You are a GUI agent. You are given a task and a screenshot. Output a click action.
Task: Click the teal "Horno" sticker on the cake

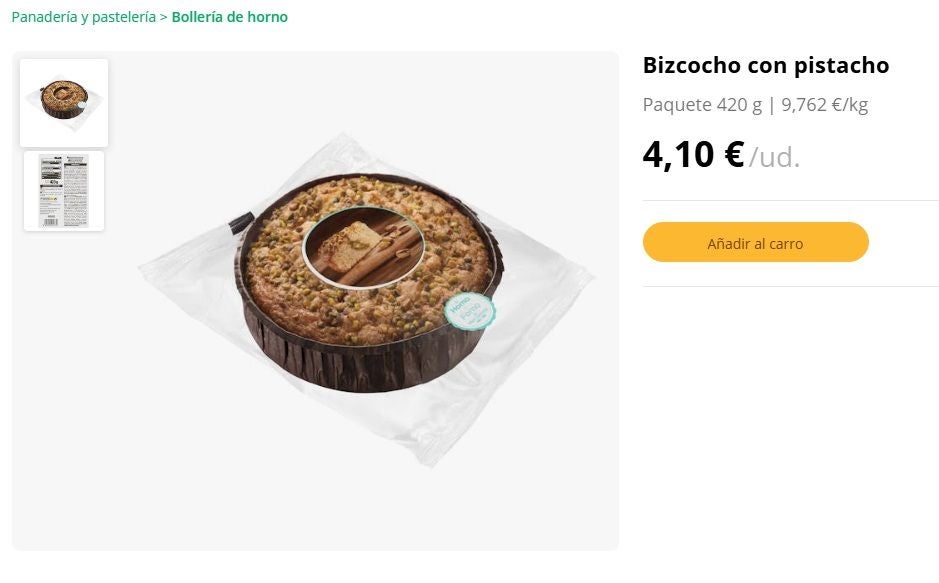[x=469, y=311]
